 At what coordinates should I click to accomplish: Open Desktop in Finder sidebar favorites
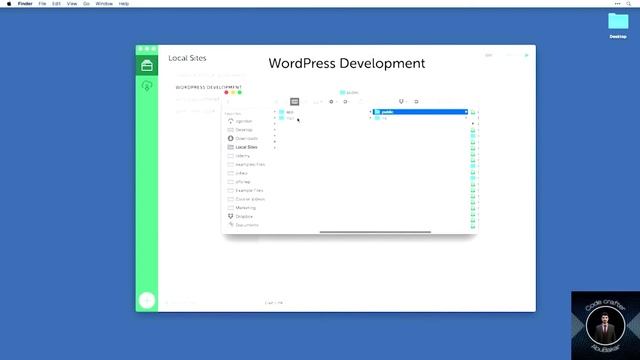point(240,130)
